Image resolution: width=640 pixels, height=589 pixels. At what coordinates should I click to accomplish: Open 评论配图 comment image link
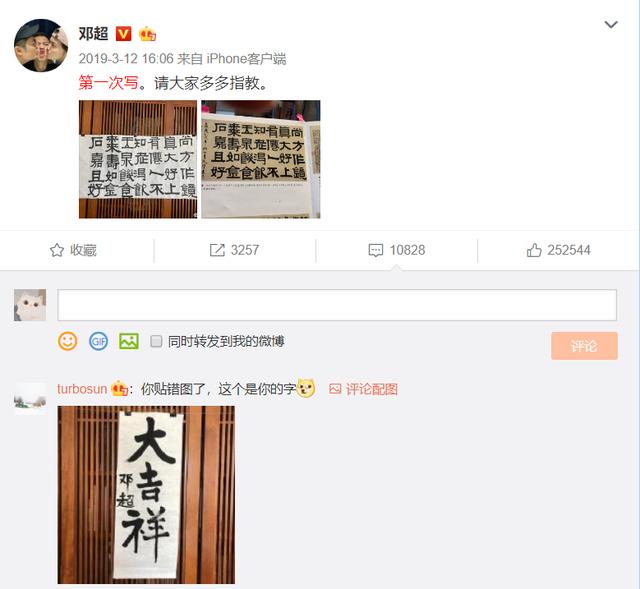[363, 389]
